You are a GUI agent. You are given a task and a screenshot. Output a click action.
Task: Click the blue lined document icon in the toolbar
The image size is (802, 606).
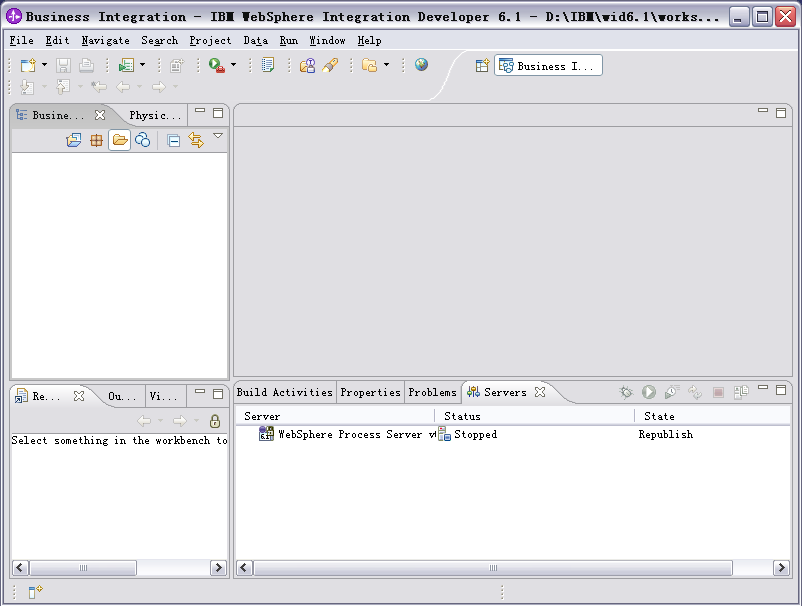click(x=268, y=65)
